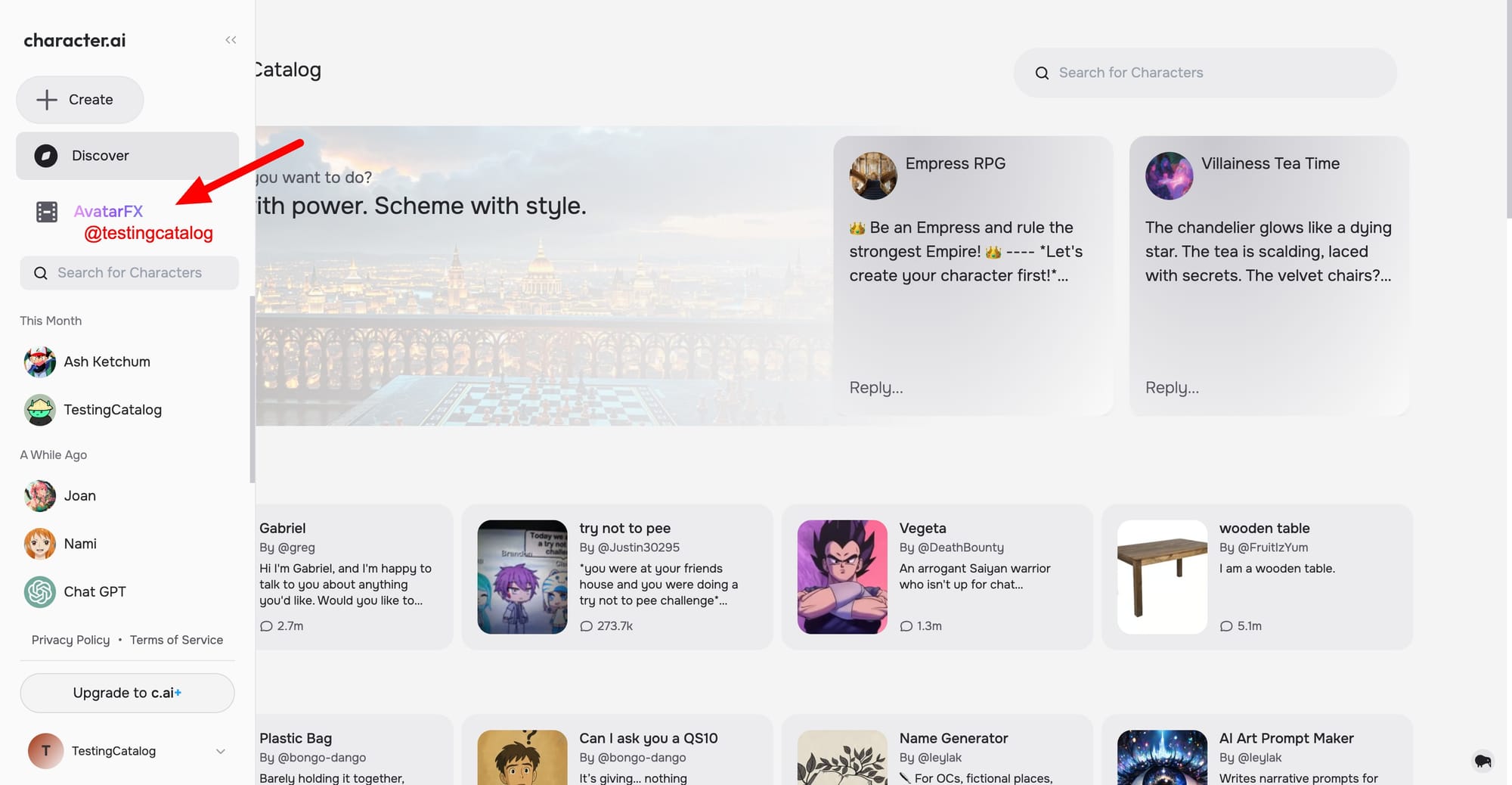Open Privacy Policy link
The image size is (1512, 785).
pyautogui.click(x=70, y=641)
